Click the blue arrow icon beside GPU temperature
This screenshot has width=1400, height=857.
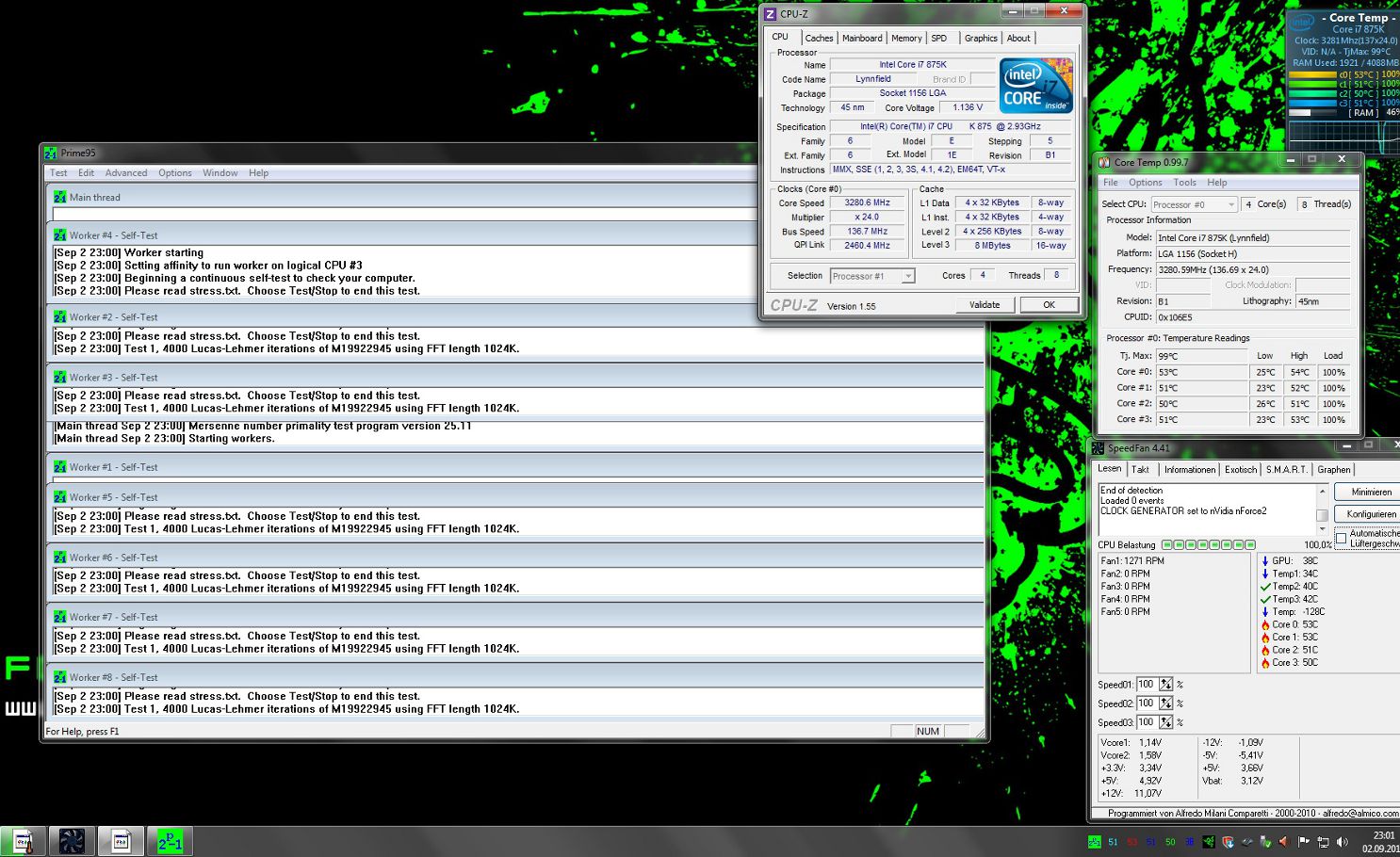[1265, 560]
